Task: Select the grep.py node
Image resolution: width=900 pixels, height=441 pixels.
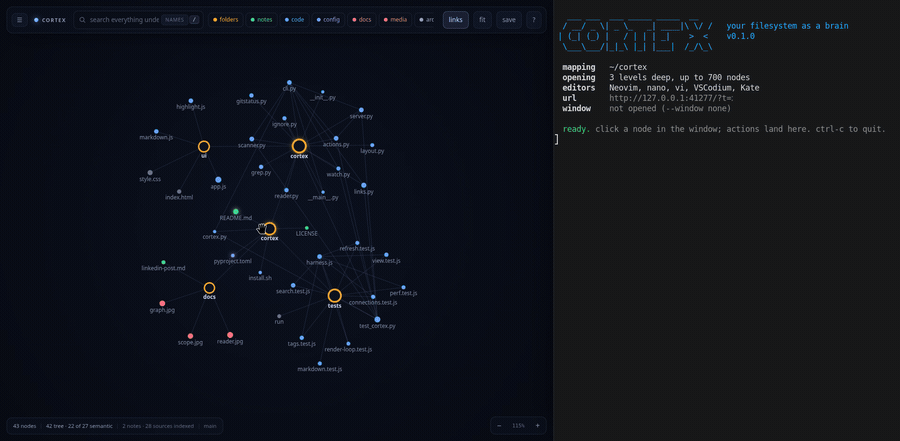Action: coord(261,167)
